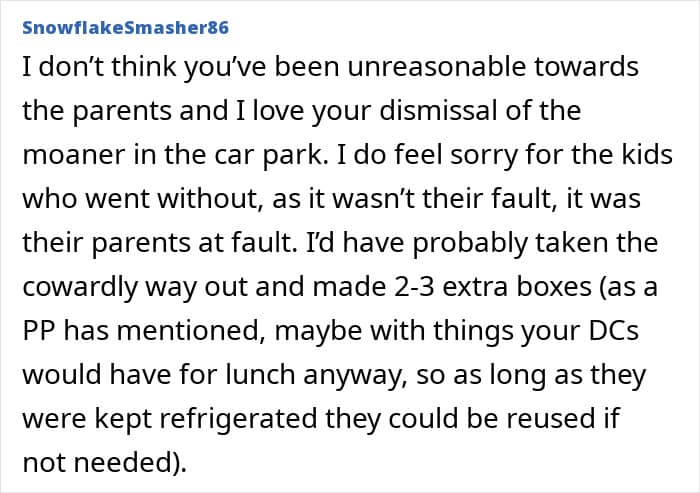700x493 pixels.
Task: Click the word "refrigerated" in the comment
Action: point(238,418)
